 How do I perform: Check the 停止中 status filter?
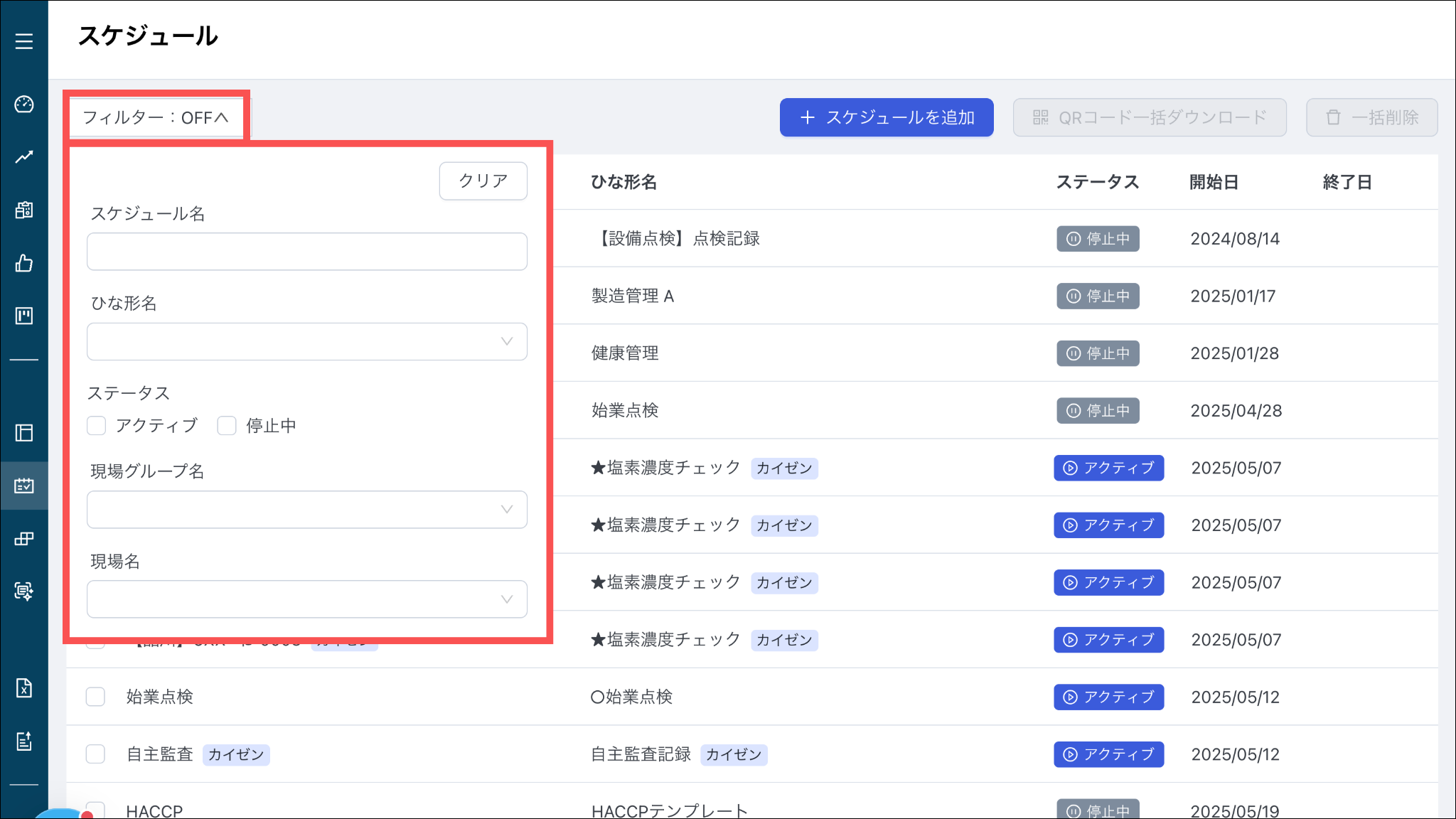[227, 426]
